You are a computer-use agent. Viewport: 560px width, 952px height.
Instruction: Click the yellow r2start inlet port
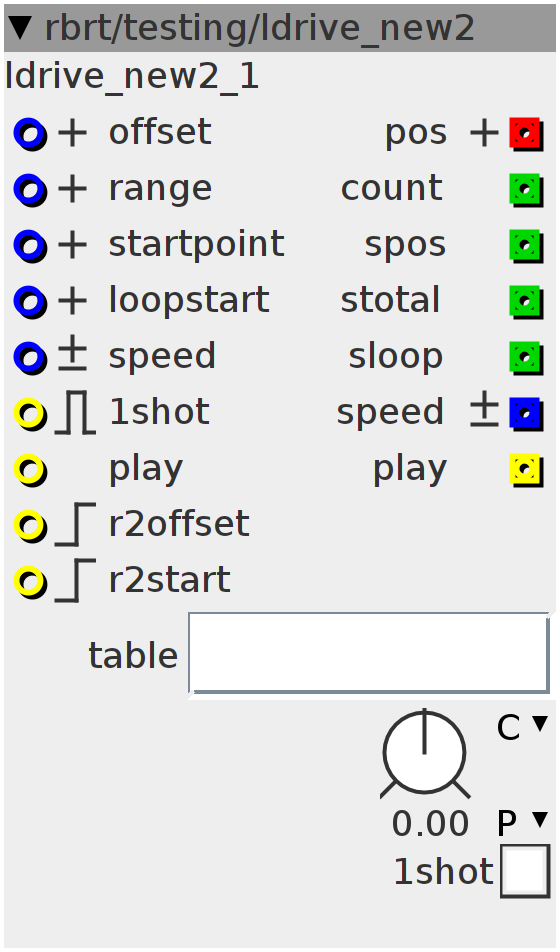(30, 581)
